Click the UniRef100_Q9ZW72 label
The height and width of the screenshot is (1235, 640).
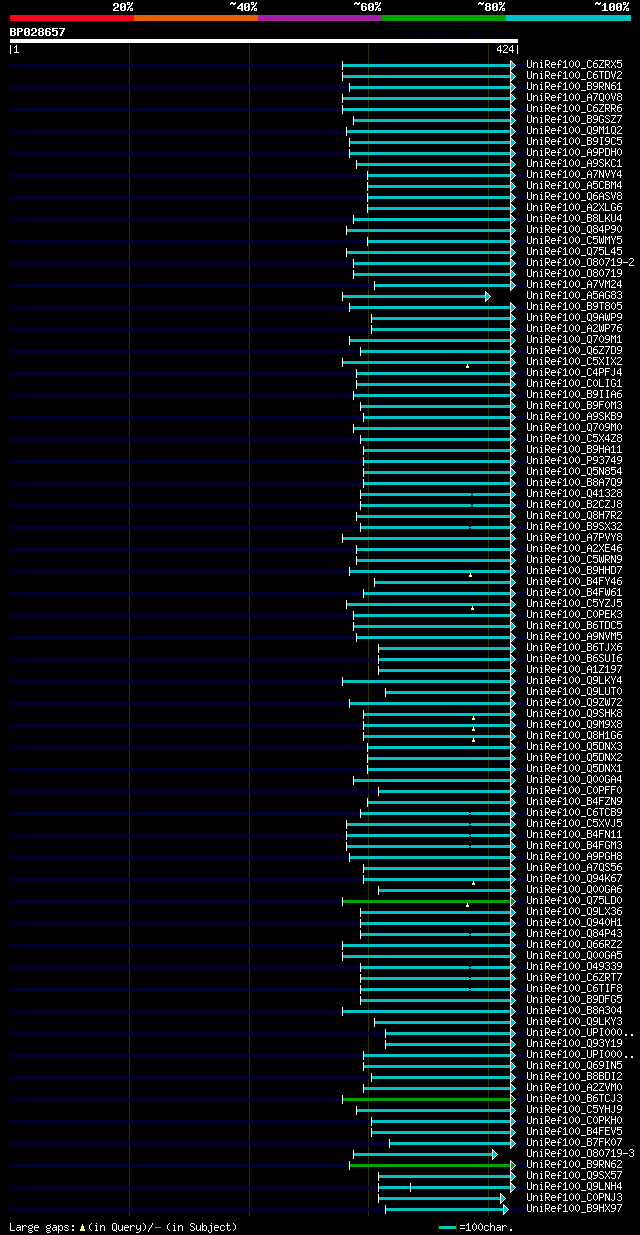click(x=574, y=702)
